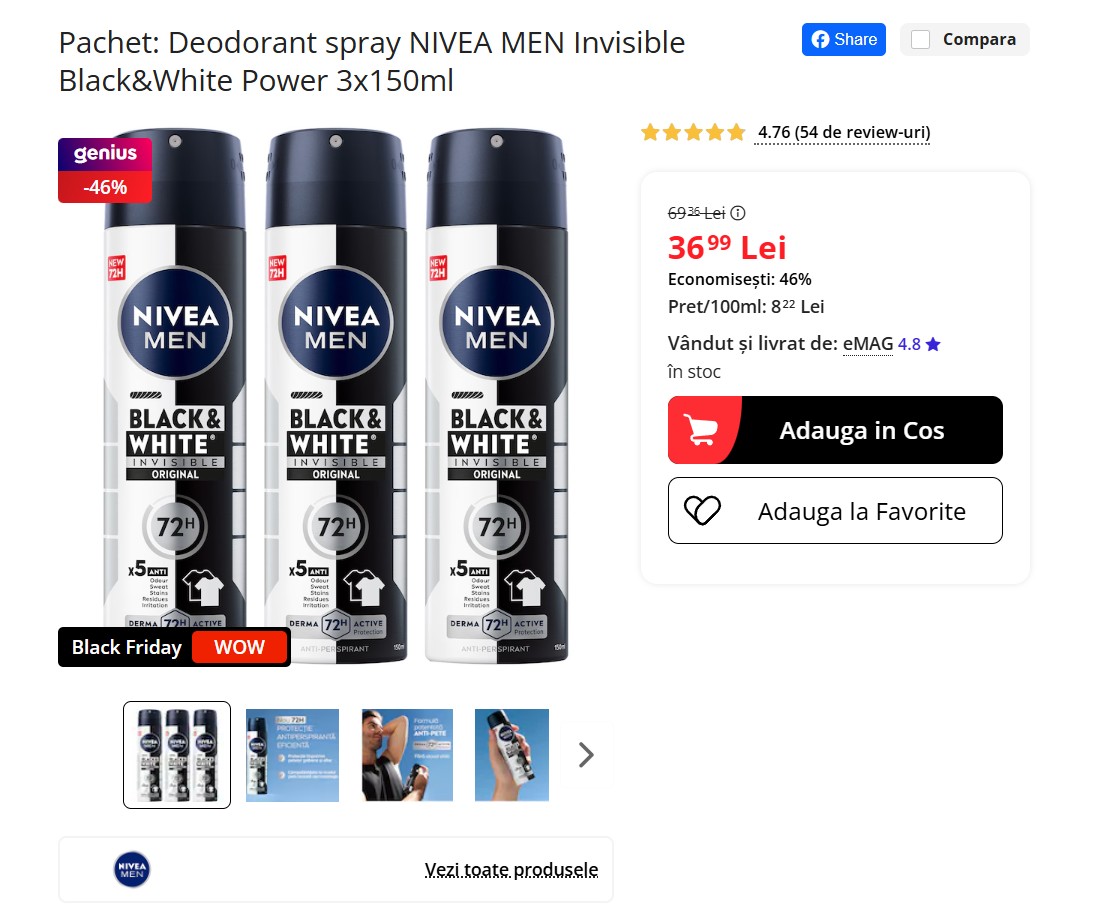Click Vezi toate produsele link

coord(511,870)
